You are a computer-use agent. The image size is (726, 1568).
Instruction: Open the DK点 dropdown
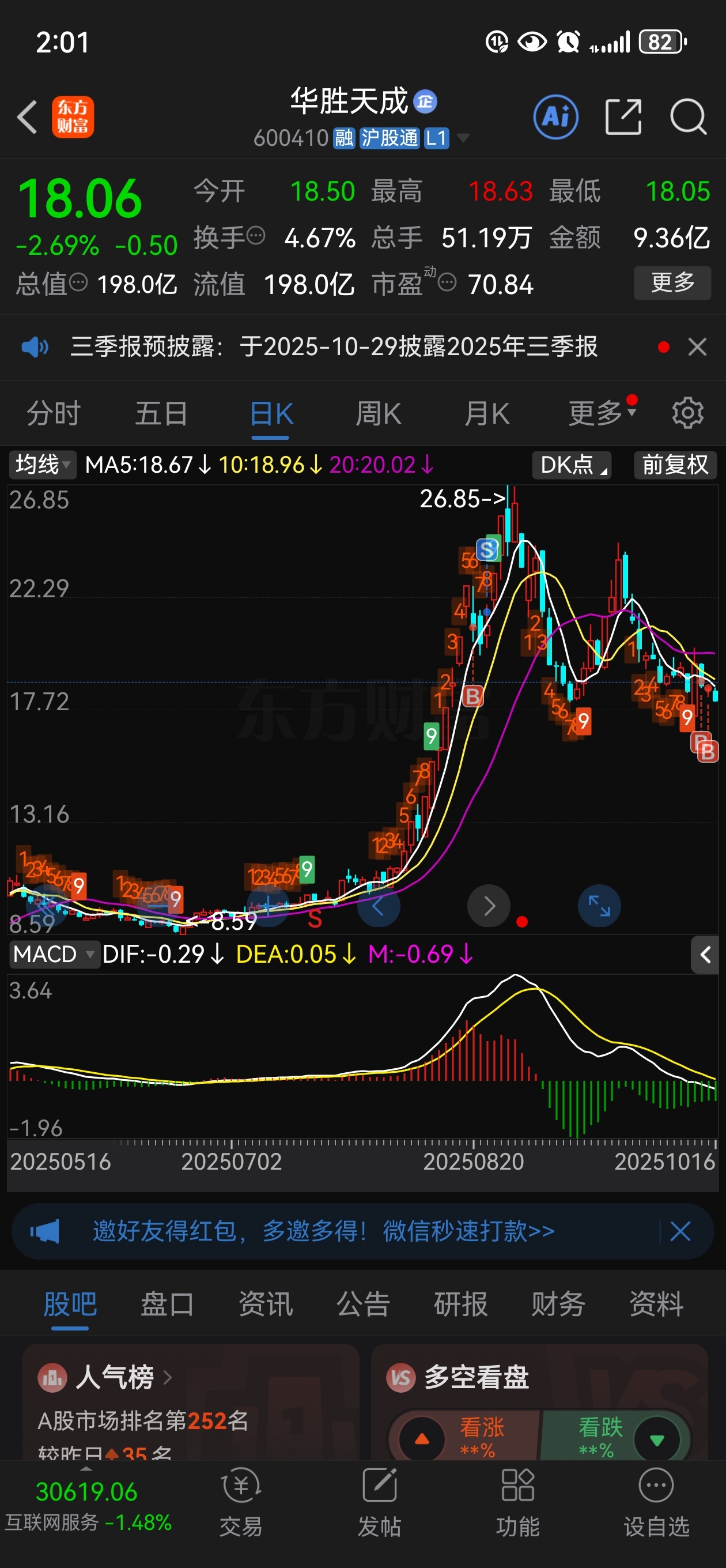[x=572, y=465]
